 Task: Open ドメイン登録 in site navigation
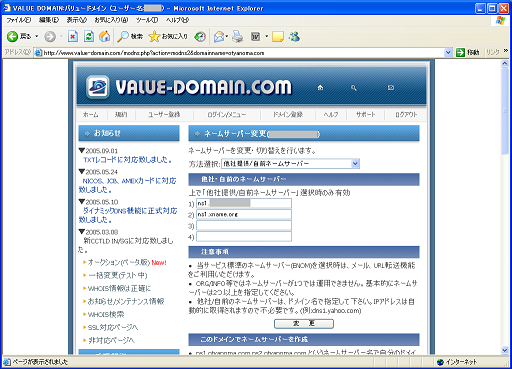point(288,115)
